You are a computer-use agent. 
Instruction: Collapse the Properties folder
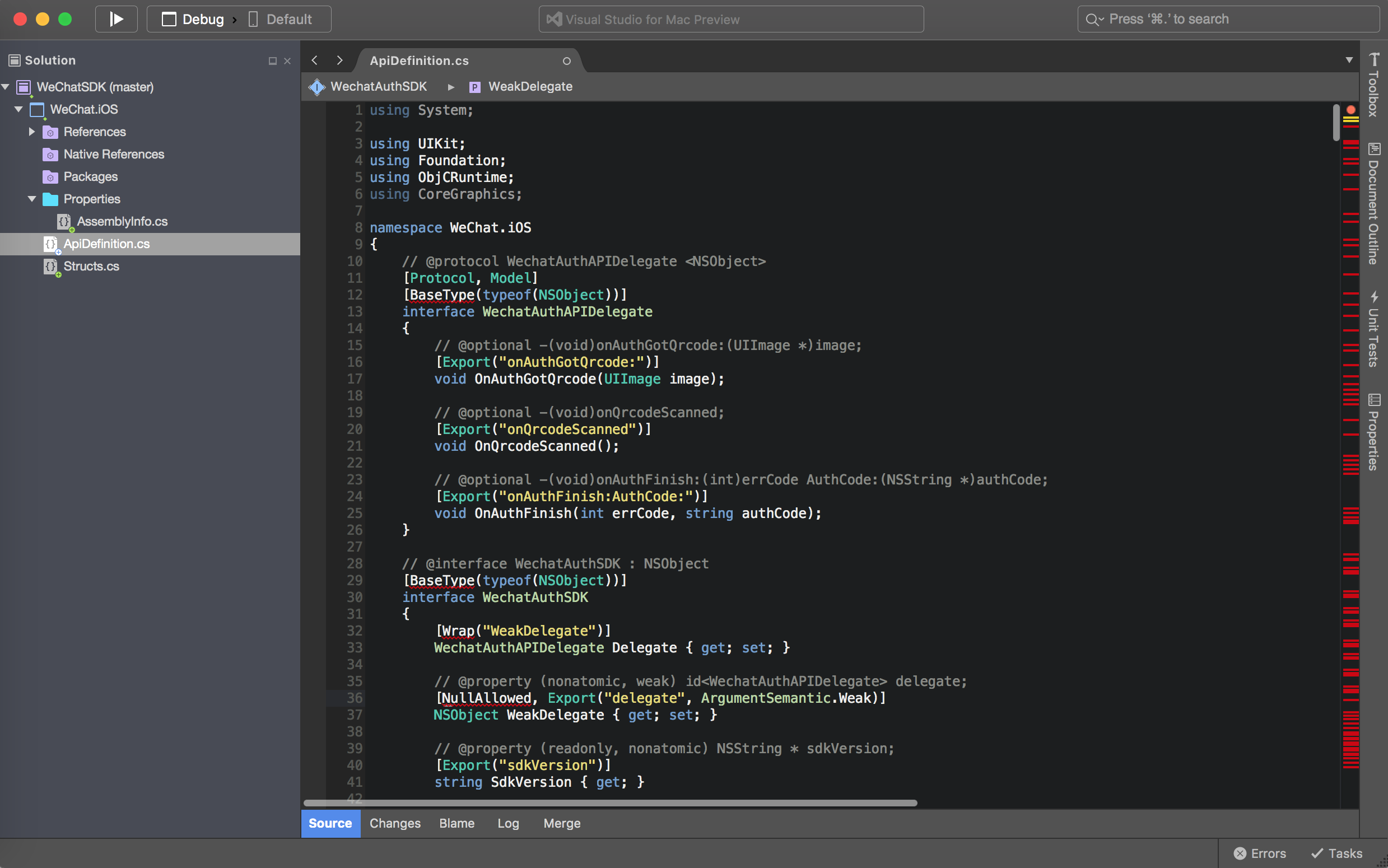pyautogui.click(x=32, y=199)
